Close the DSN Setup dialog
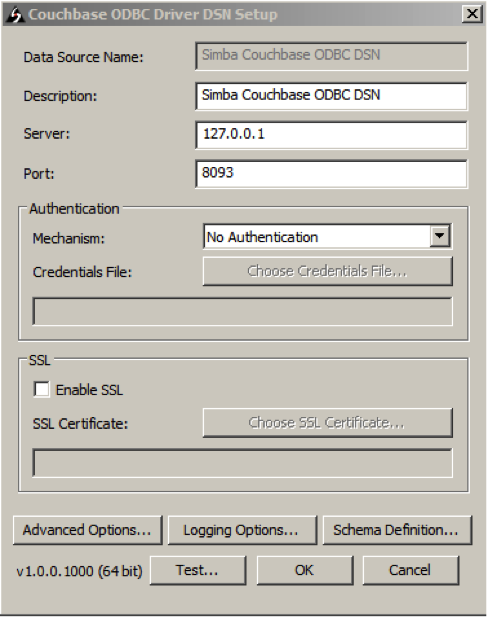The image size is (487, 617). click(472, 14)
